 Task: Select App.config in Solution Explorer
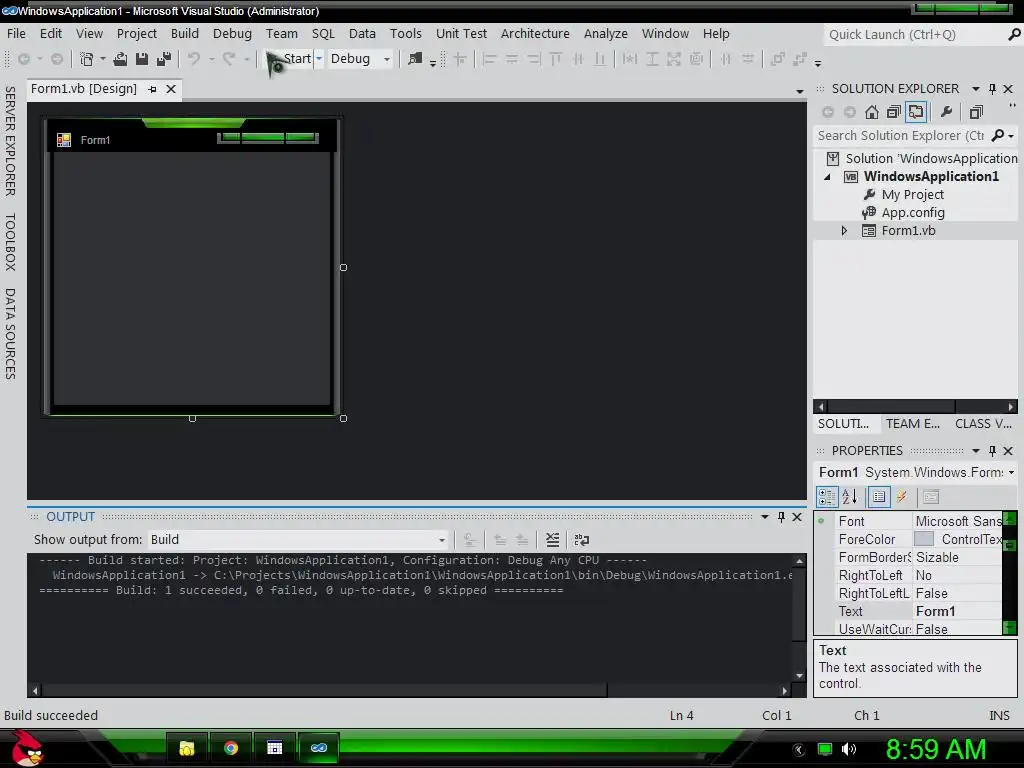(912, 212)
